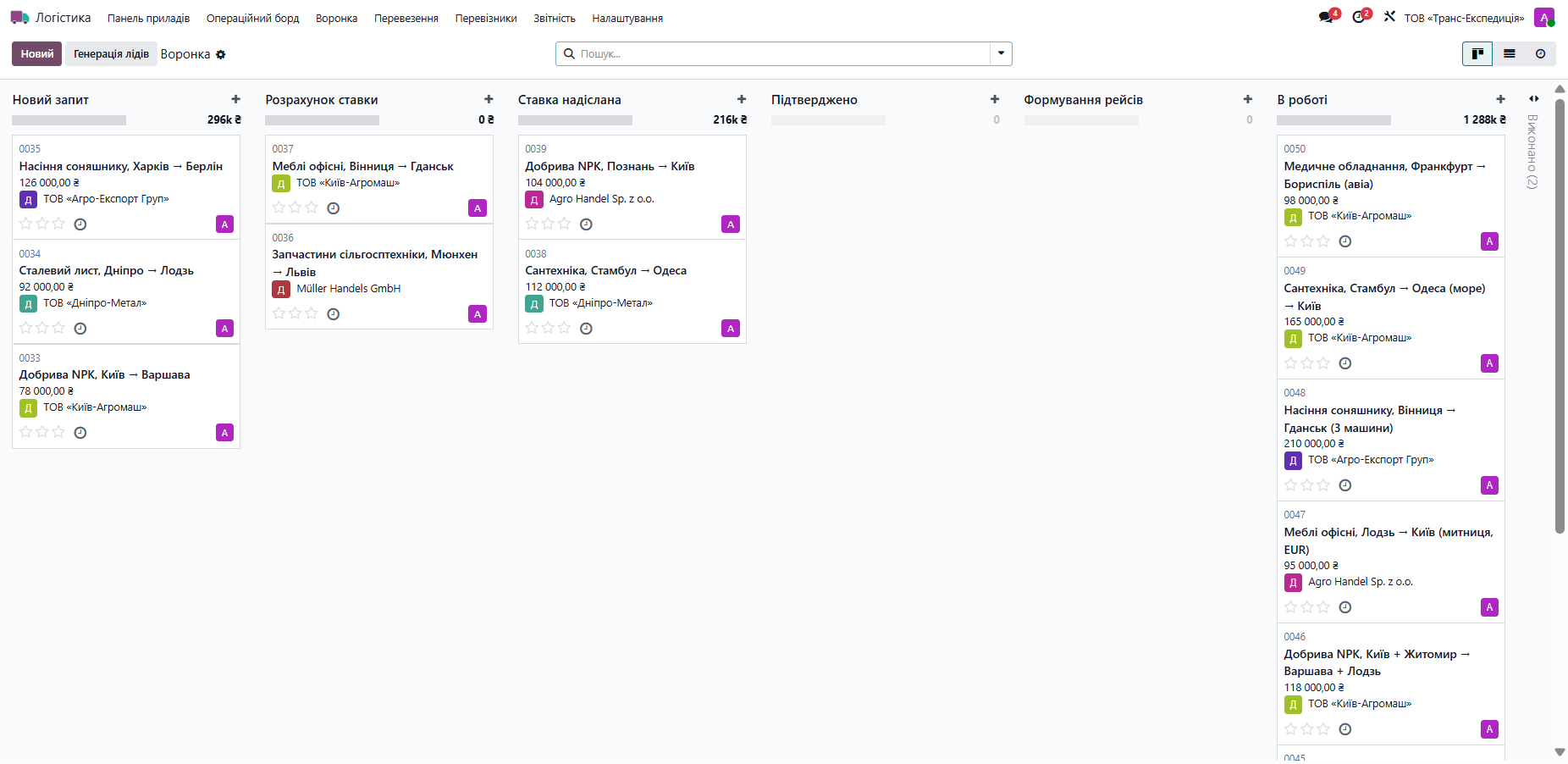Screen dimensions: 1568x764
Task: Open Воронка settings gear icon
Action: [221, 54]
